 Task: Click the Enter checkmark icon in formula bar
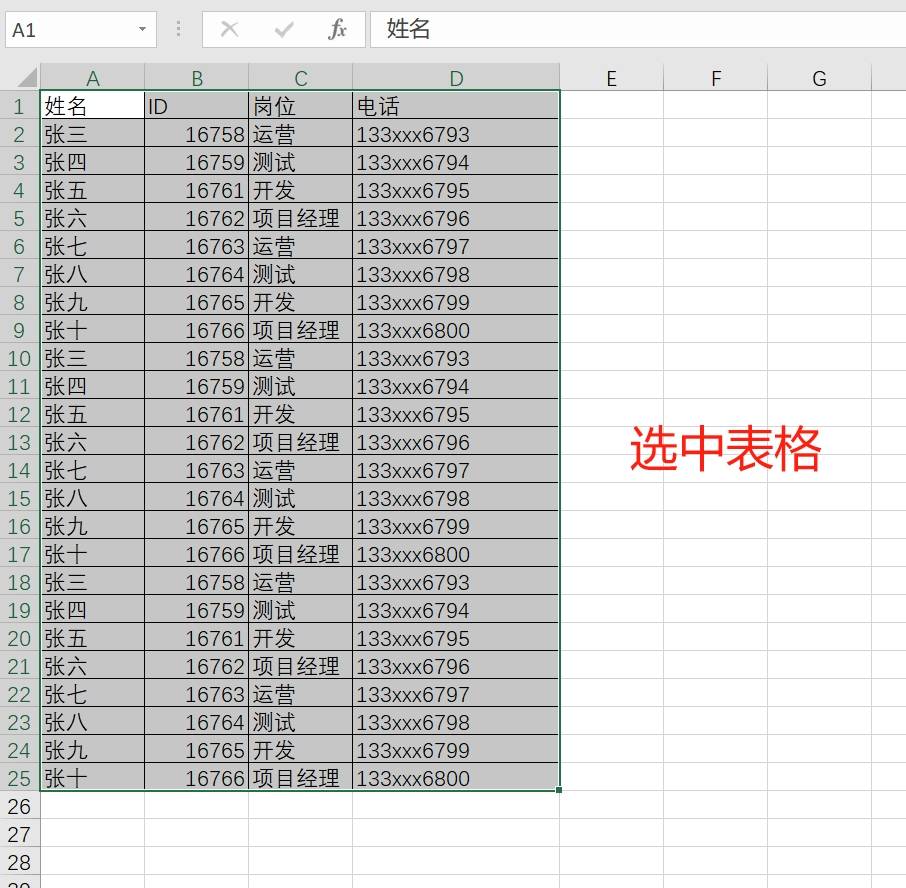pyautogui.click(x=284, y=30)
